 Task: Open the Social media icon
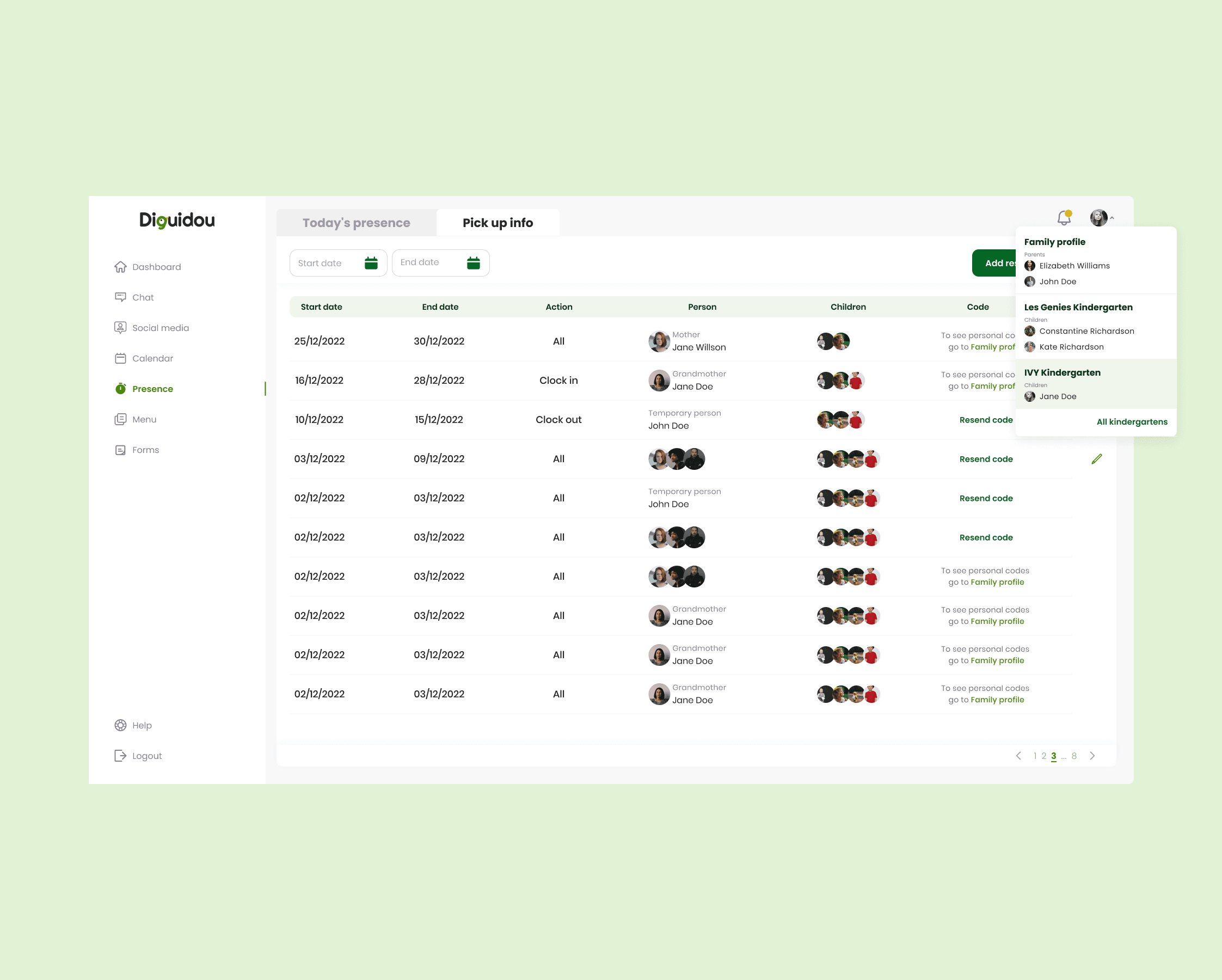[x=120, y=328]
